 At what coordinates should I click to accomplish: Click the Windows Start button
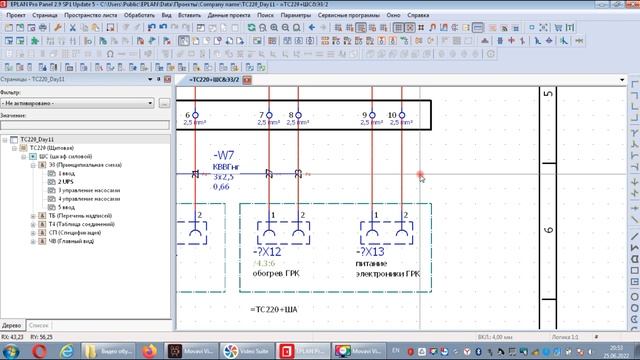click(11, 351)
